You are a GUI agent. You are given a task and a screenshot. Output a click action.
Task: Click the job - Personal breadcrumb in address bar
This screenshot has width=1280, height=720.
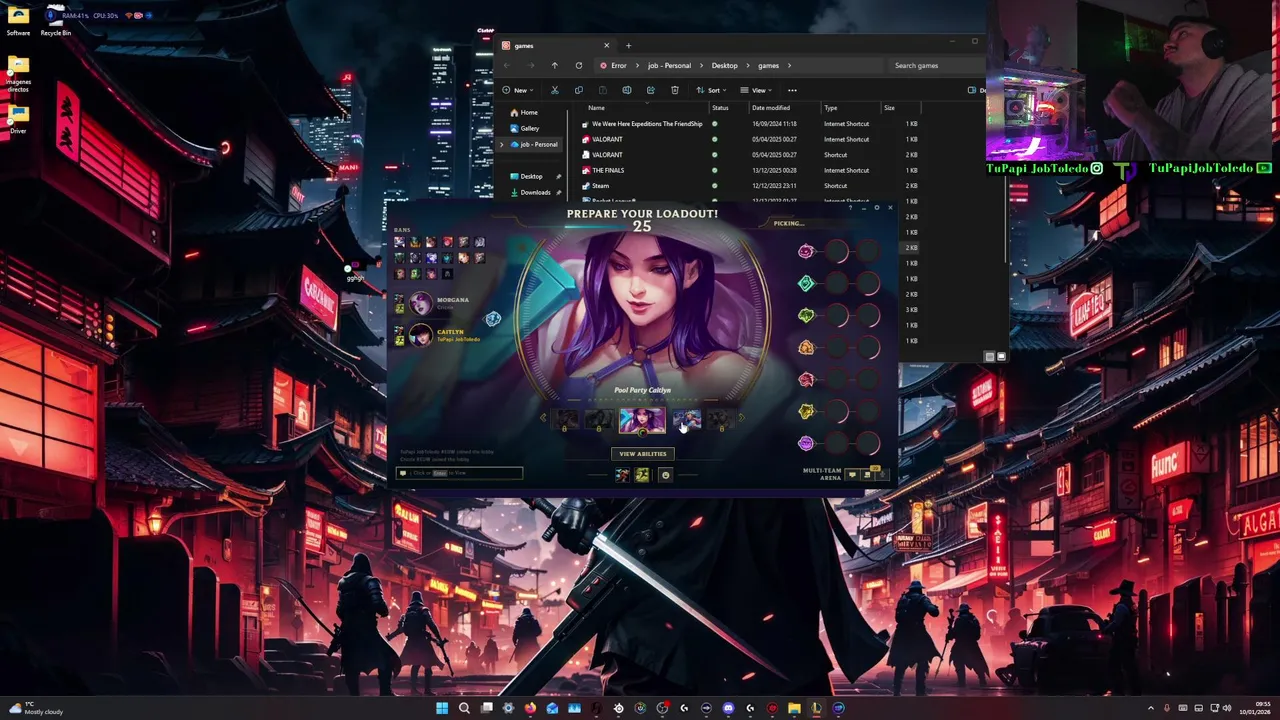coord(669,66)
